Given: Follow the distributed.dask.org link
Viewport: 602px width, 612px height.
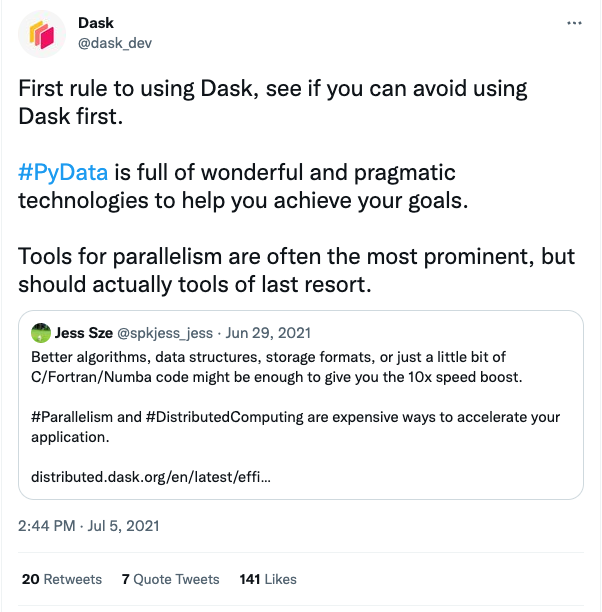Looking at the screenshot, I should point(151,477).
